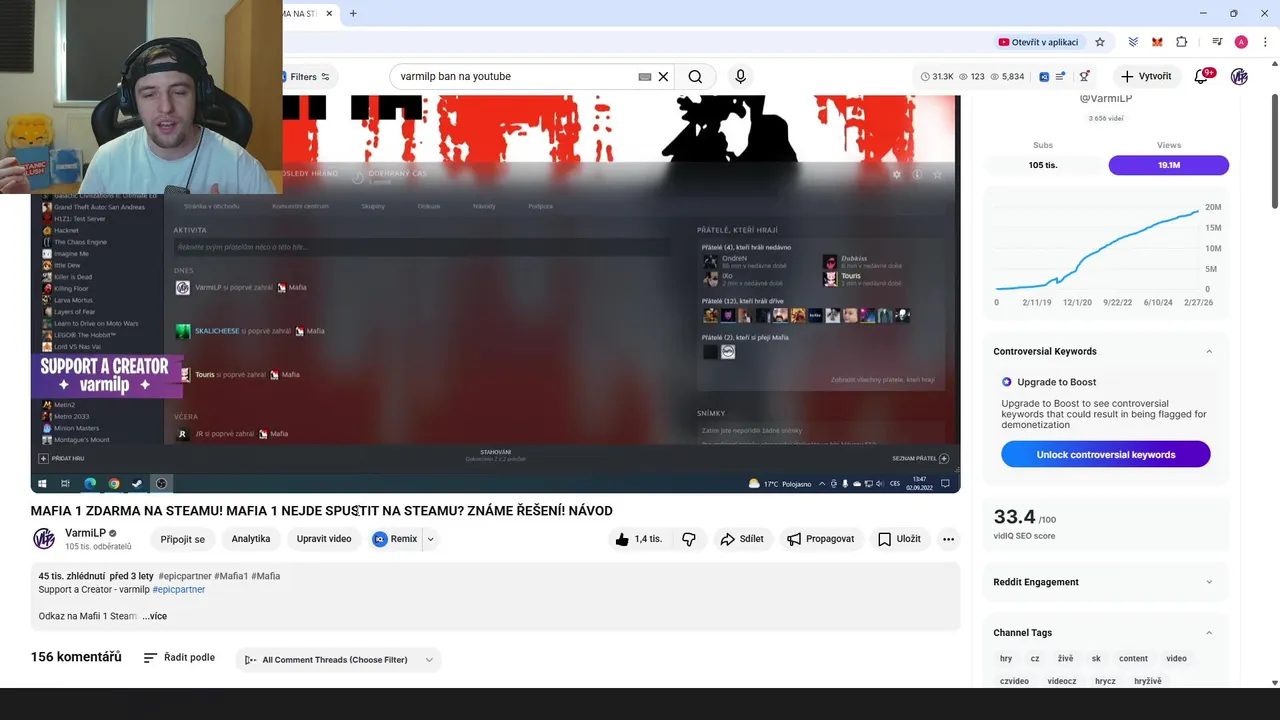Image resolution: width=1280 pixels, height=720 pixels.
Task: Click the channel tag 'hry'
Action: (x=1006, y=659)
